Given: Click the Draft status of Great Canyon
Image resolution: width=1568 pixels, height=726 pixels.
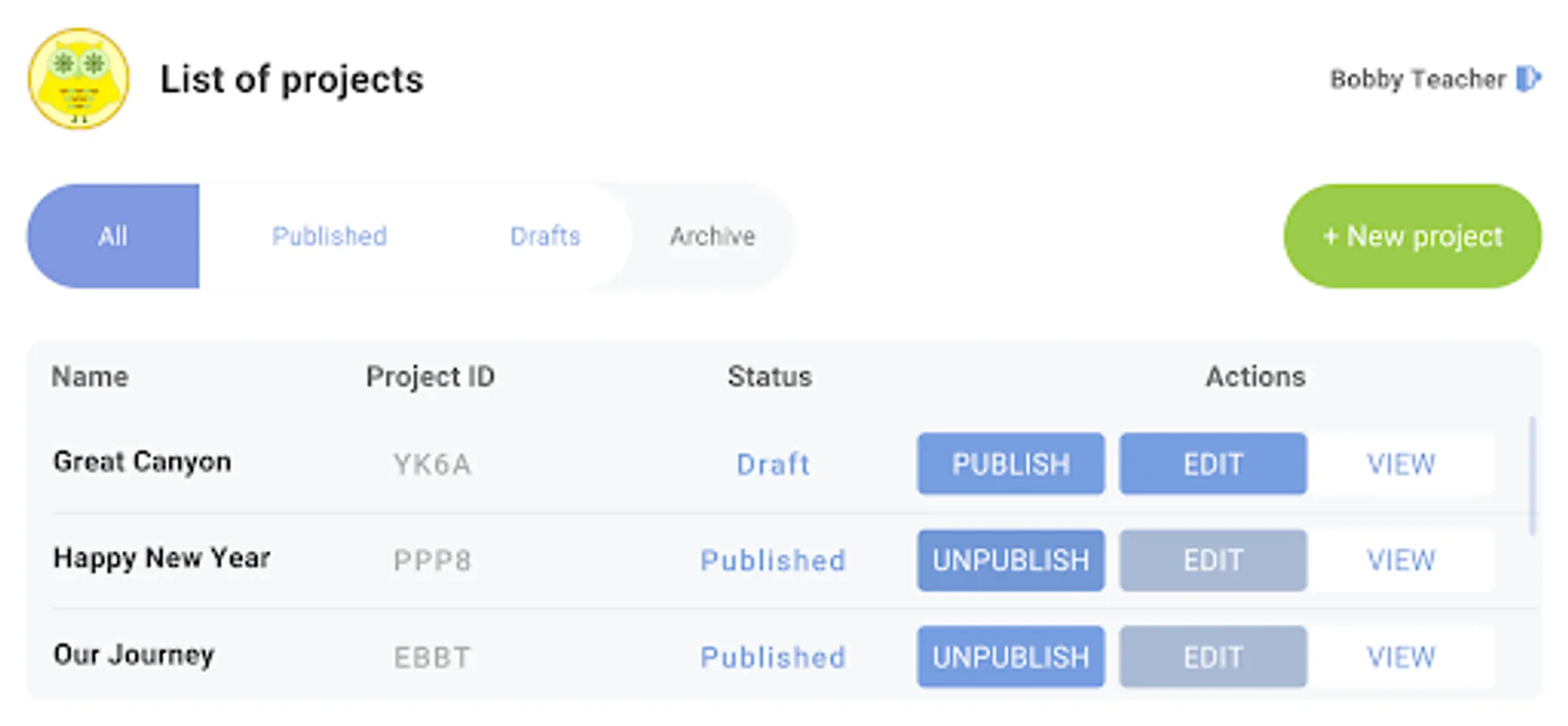Looking at the screenshot, I should [x=773, y=465].
